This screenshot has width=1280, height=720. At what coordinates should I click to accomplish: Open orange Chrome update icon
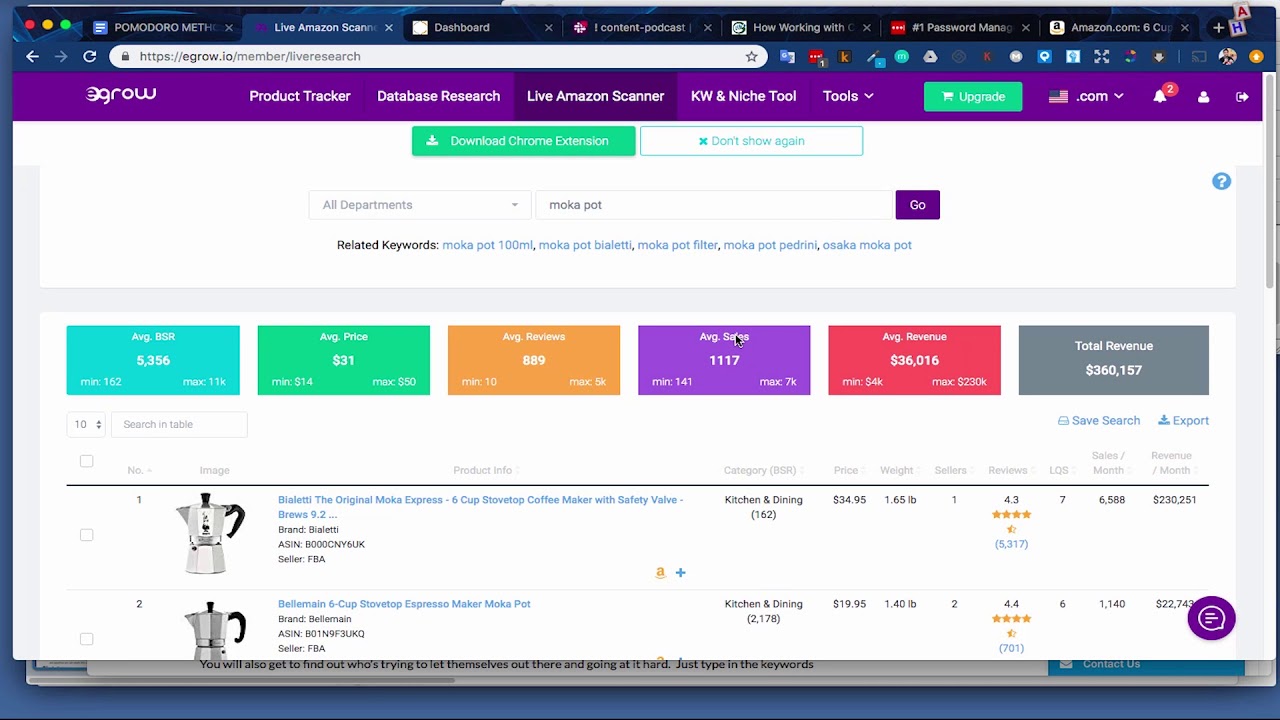point(1256,57)
